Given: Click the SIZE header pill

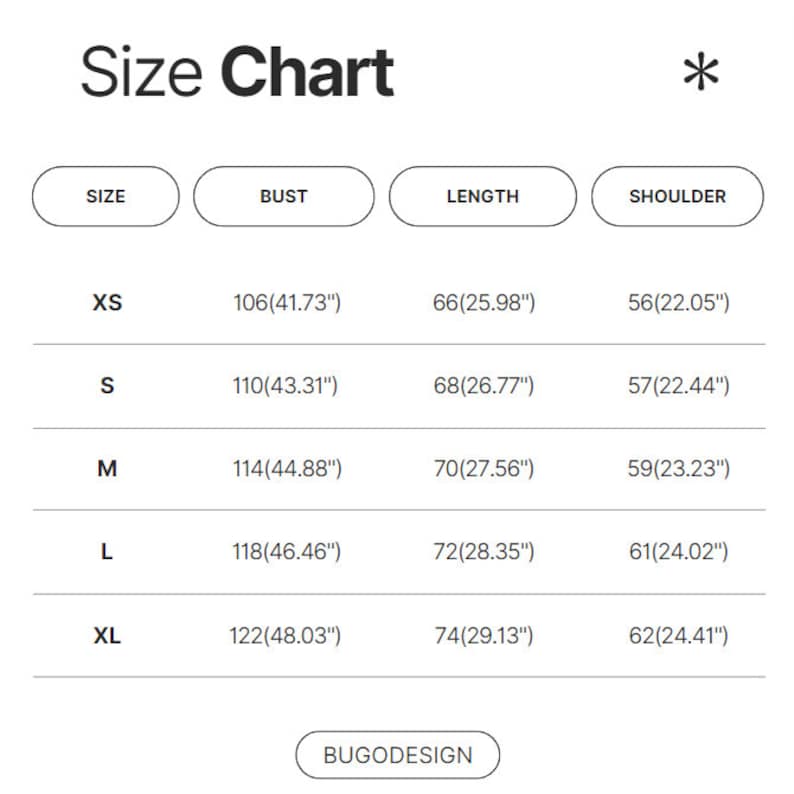Looking at the screenshot, I should (106, 196).
